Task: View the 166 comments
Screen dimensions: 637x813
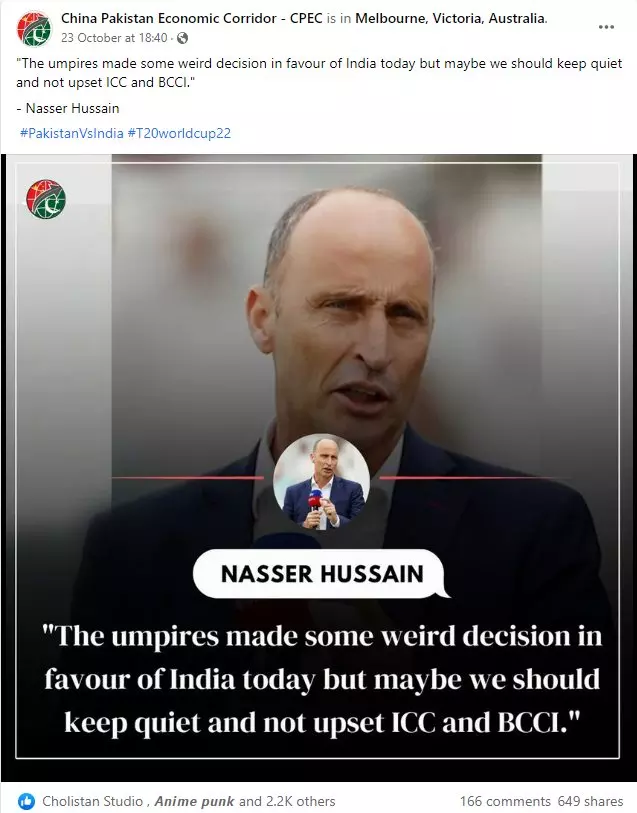Action: 505,801
